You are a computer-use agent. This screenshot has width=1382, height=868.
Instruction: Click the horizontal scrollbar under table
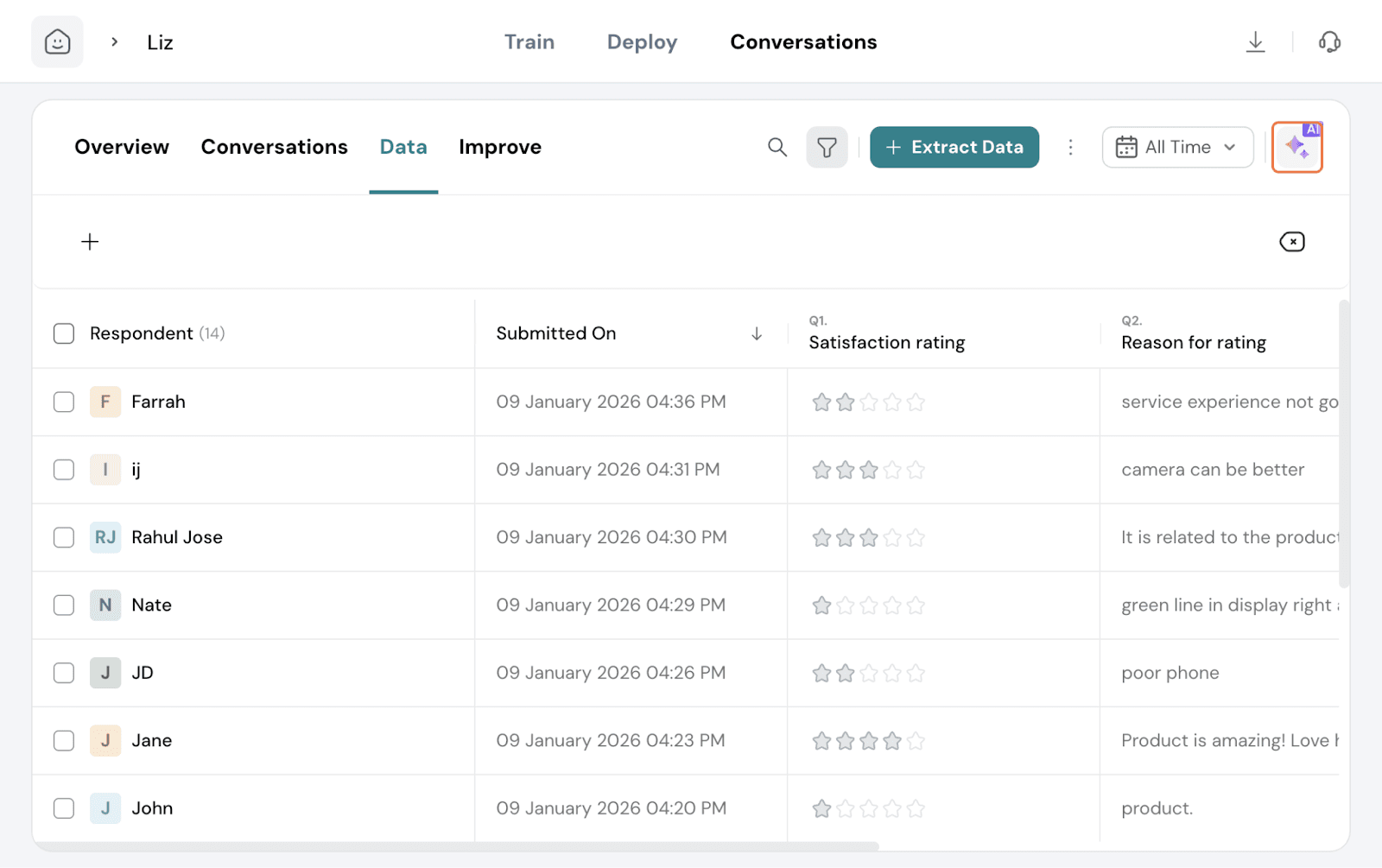click(x=456, y=846)
